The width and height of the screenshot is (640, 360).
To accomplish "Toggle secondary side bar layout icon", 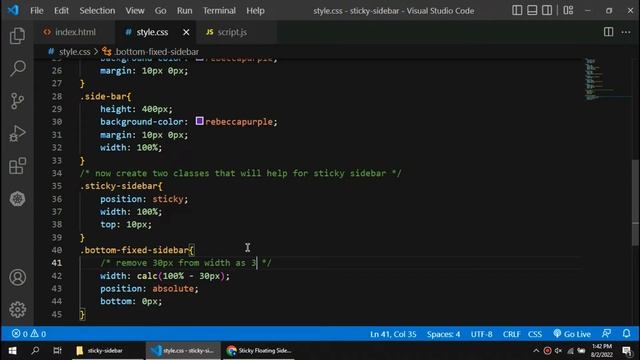I will tap(547, 10).
